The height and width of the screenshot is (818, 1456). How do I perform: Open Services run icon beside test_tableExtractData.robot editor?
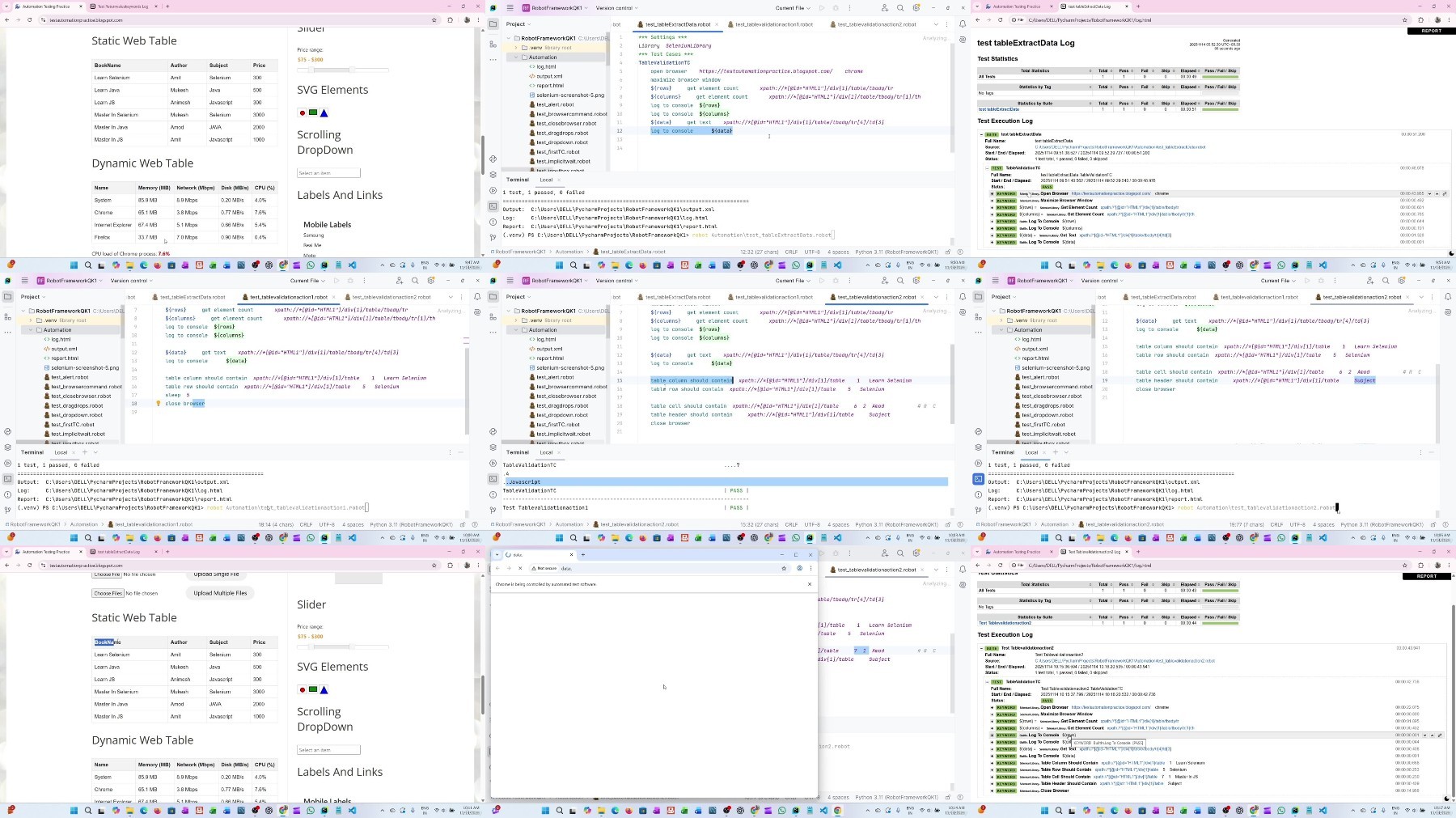tap(493, 190)
